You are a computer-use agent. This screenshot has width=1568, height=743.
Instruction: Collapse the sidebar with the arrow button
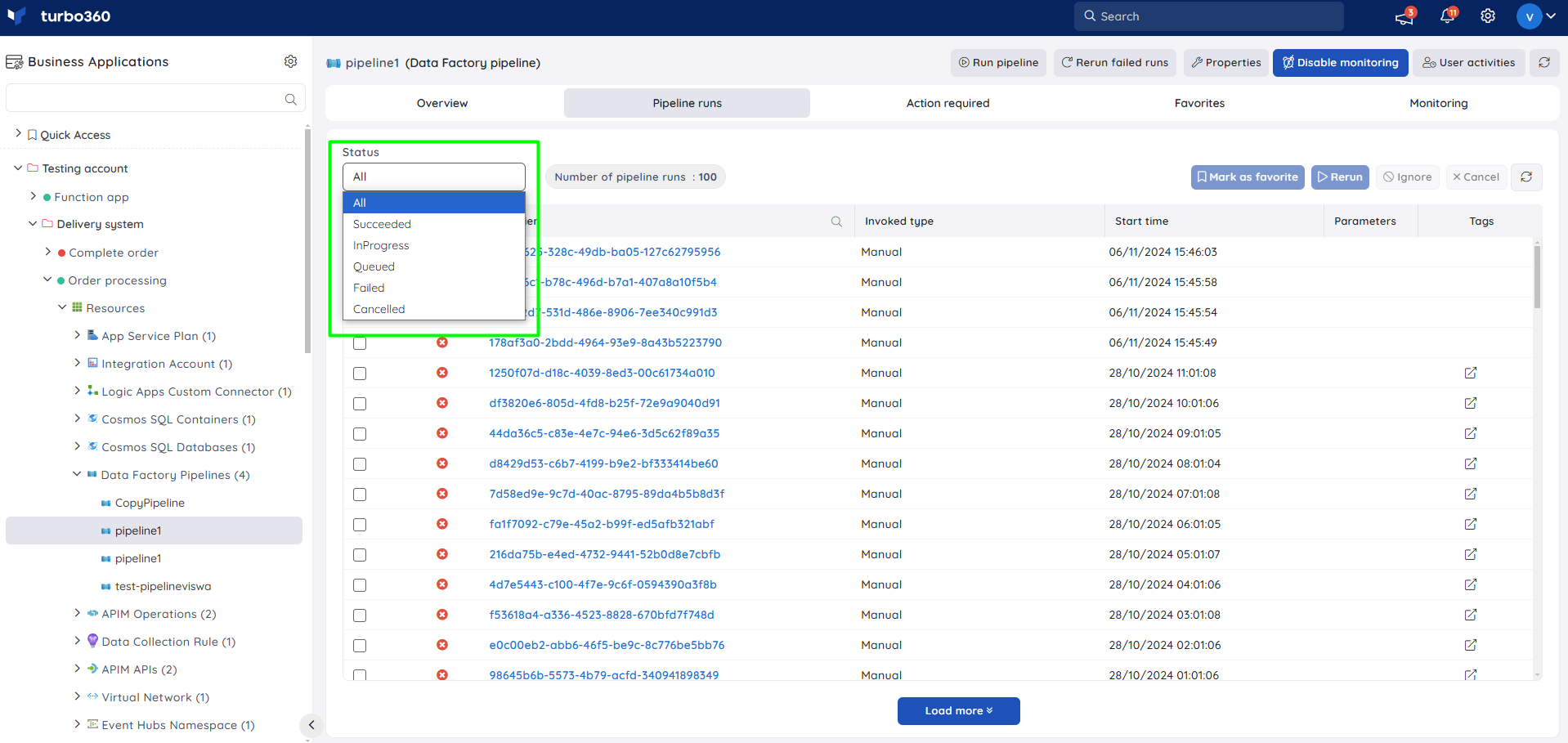311,725
